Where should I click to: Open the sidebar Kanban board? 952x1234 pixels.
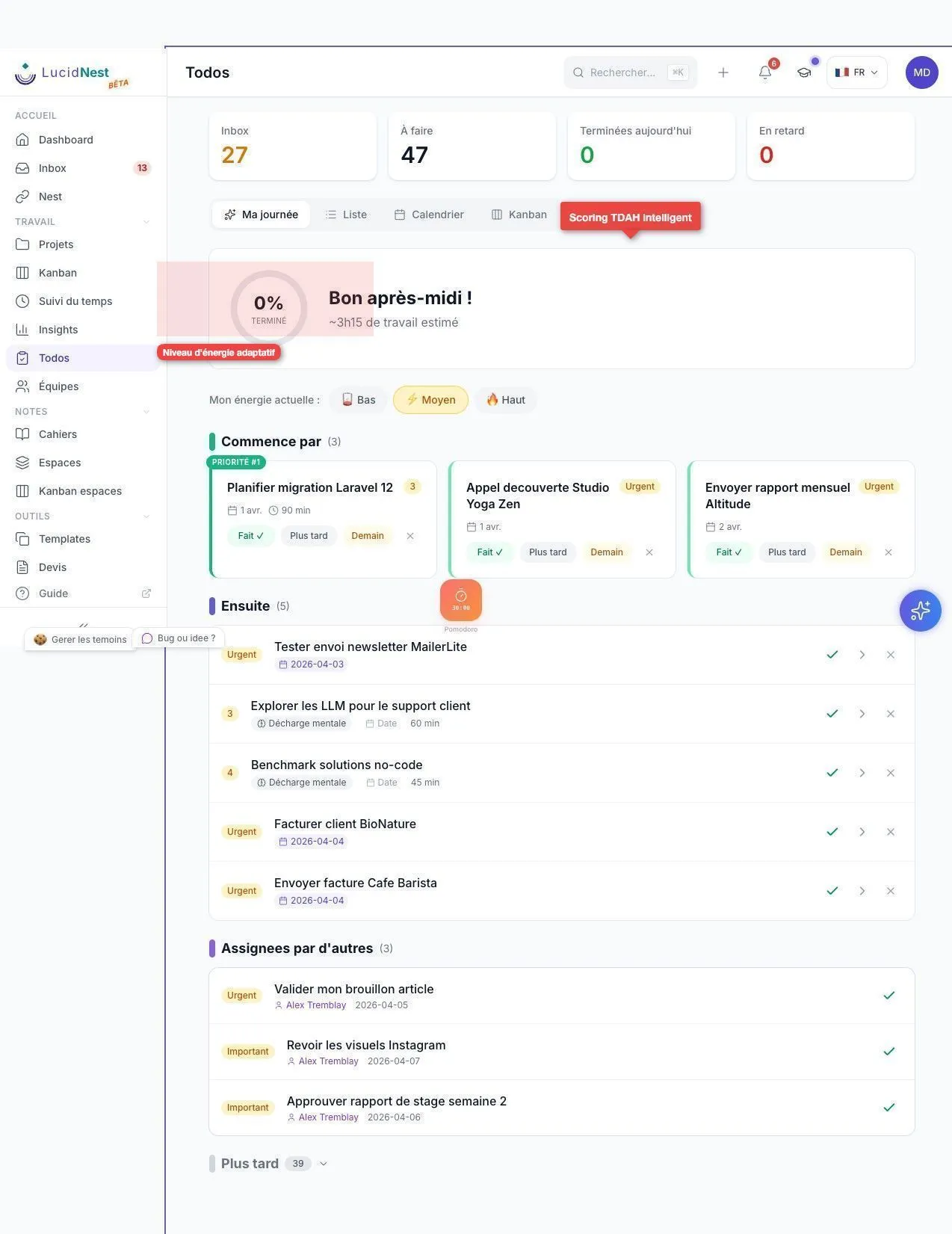click(83, 273)
